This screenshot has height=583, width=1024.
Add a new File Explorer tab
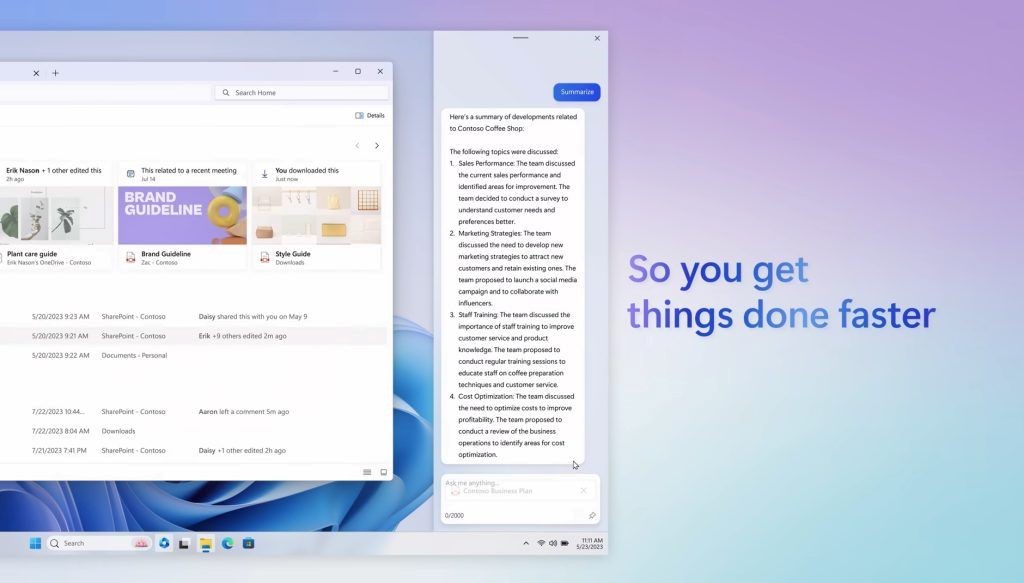pyautogui.click(x=55, y=73)
